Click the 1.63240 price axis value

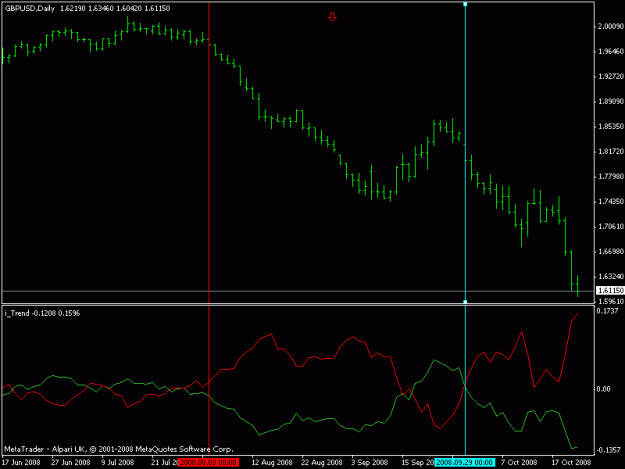click(x=610, y=277)
